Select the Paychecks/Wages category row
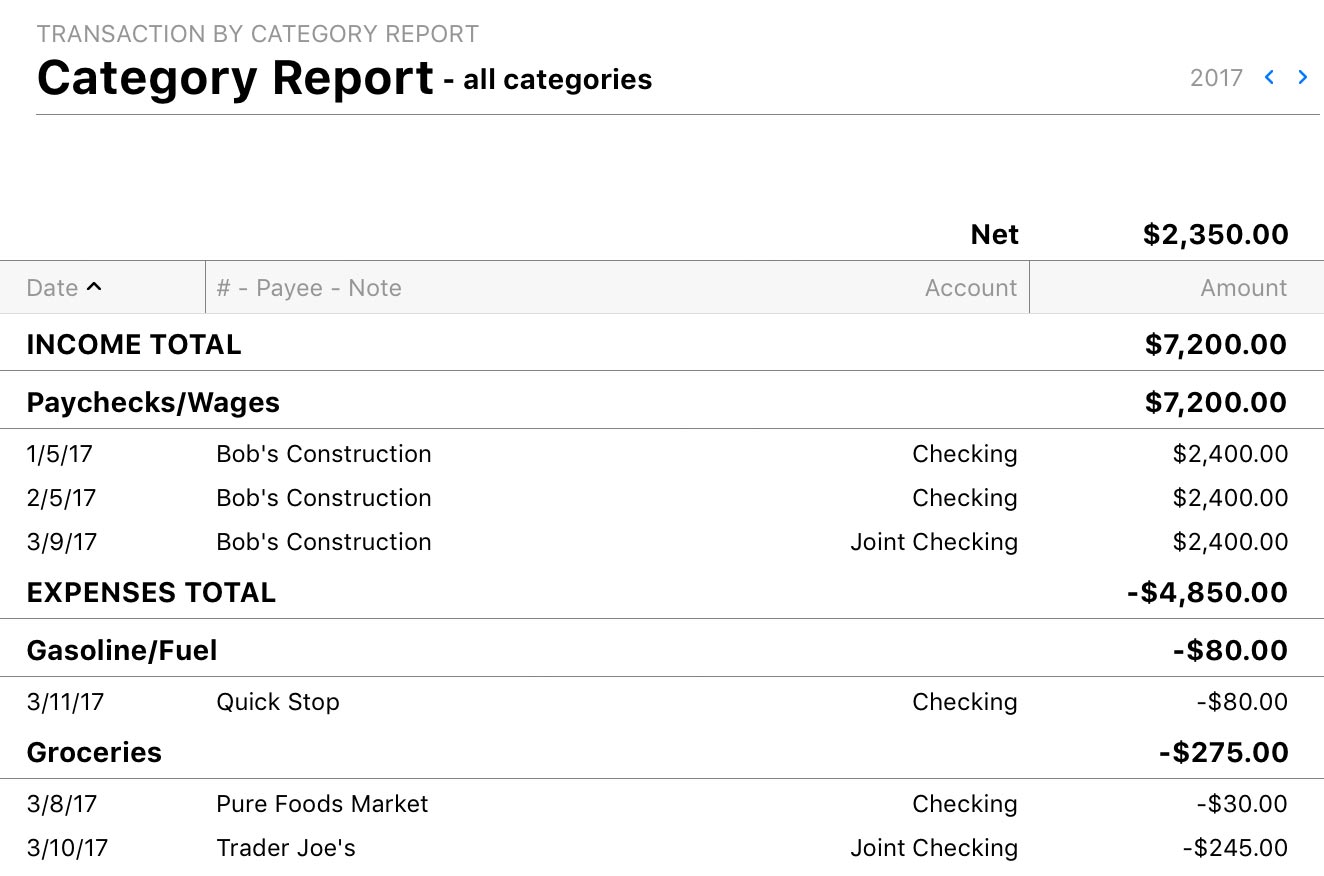Image resolution: width=1324 pixels, height=876 pixels. coord(153,403)
